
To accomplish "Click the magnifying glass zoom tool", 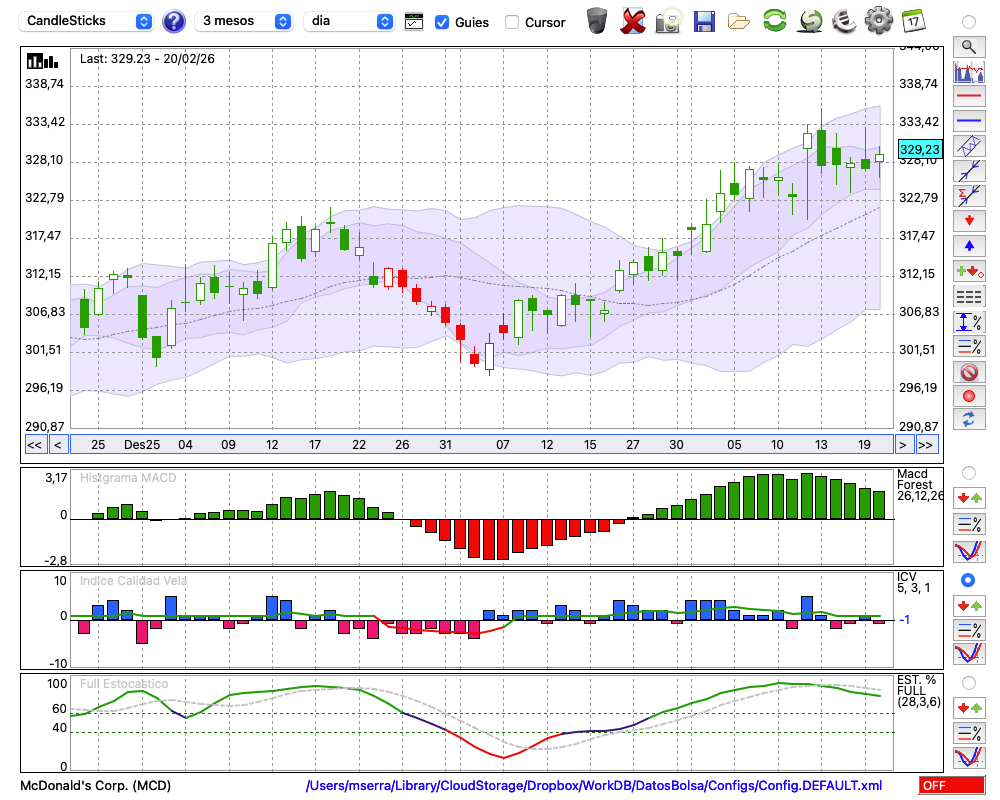I will pyautogui.click(x=969, y=46).
